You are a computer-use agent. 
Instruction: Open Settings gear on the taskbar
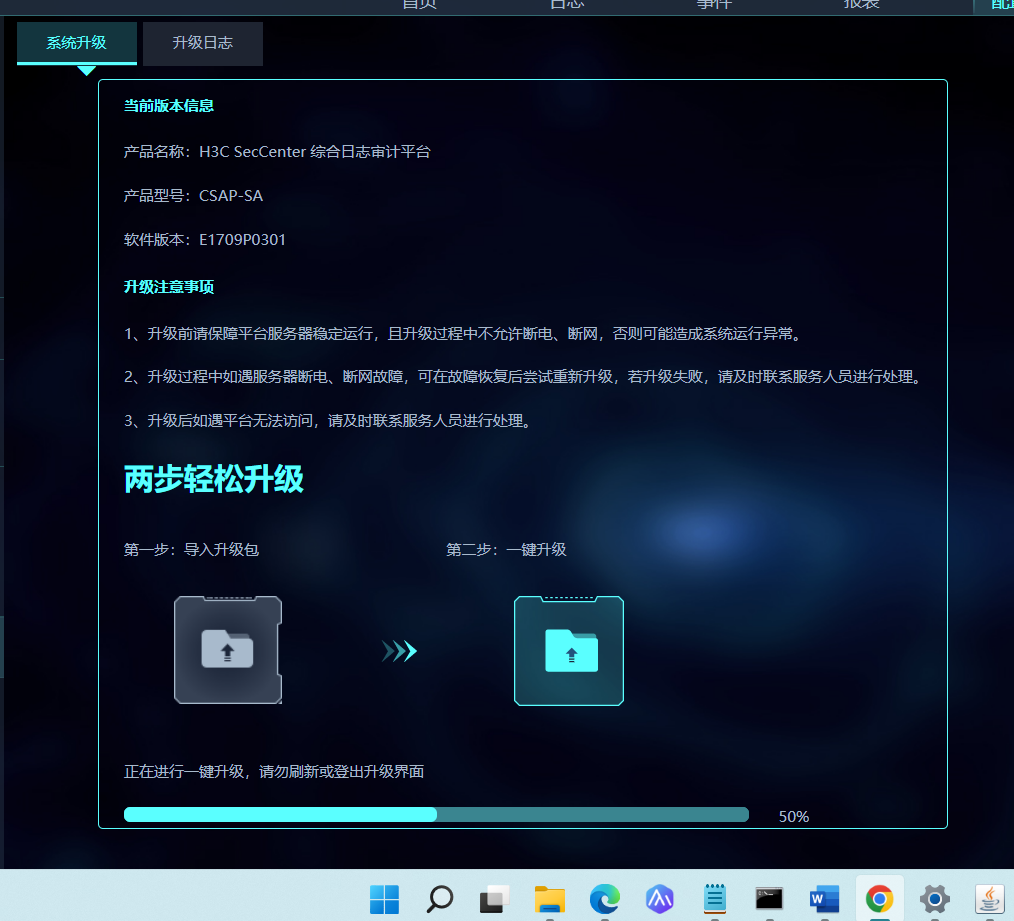(934, 899)
